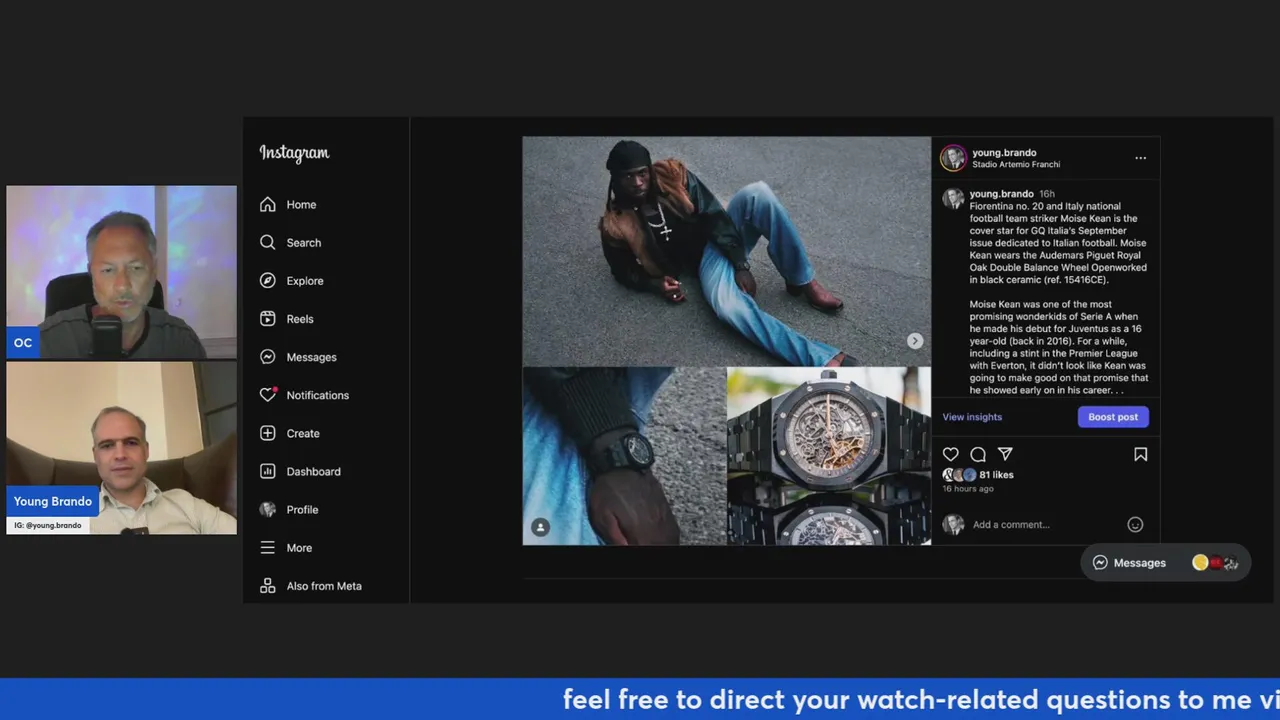Image resolution: width=1280 pixels, height=720 pixels.
Task: Click the comment bubble icon
Action: tap(978, 454)
